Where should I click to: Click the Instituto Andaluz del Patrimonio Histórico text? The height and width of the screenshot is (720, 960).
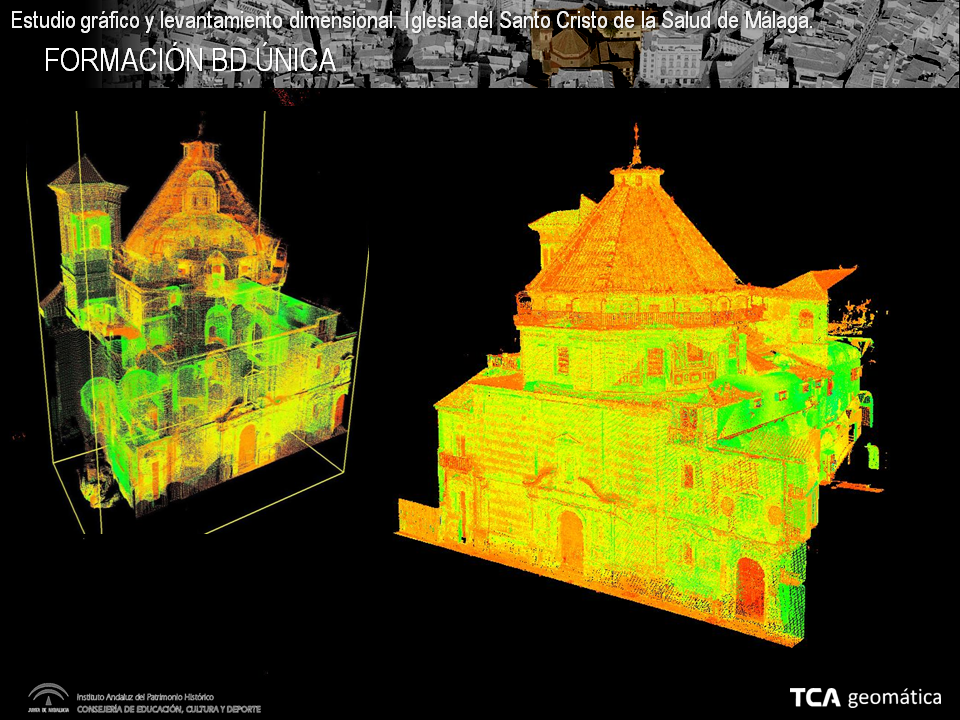click(x=145, y=697)
